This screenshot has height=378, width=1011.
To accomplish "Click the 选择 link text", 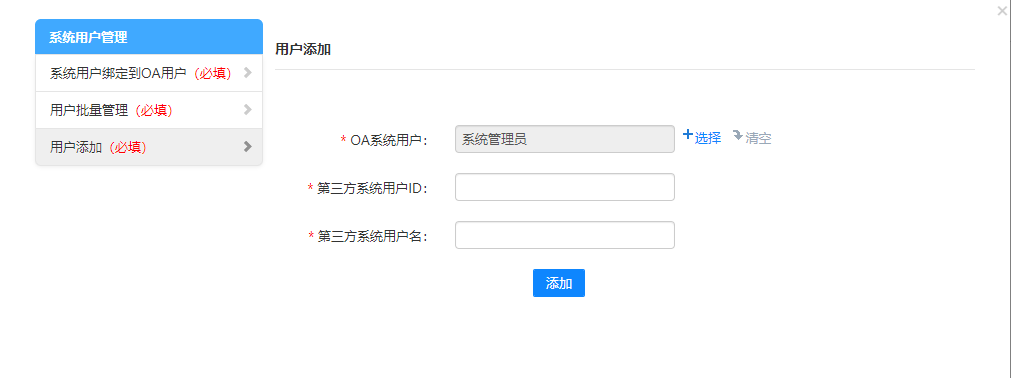I will (708, 138).
